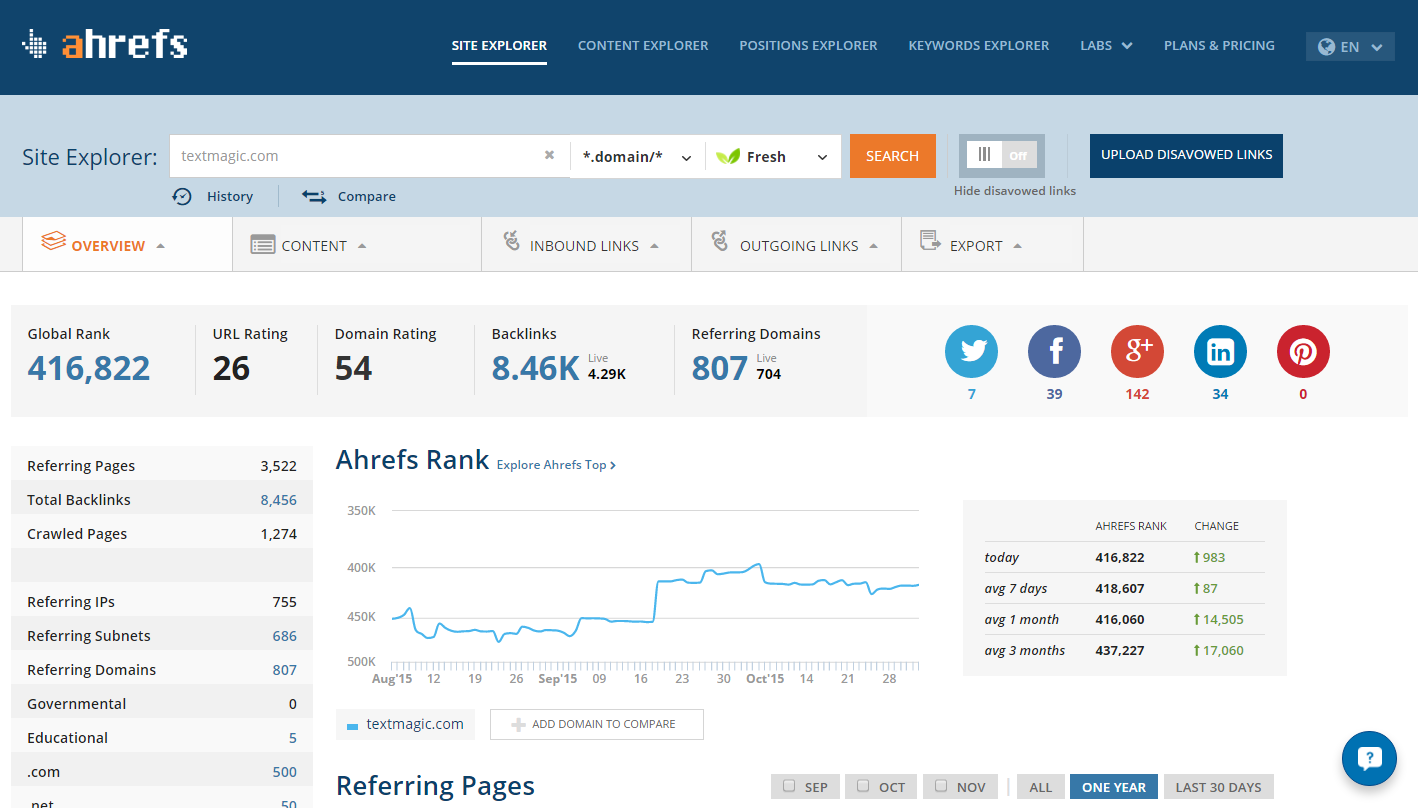The height and width of the screenshot is (808, 1418).
Task: Open the Fresh index dropdown
Action: pyautogui.click(x=773, y=156)
